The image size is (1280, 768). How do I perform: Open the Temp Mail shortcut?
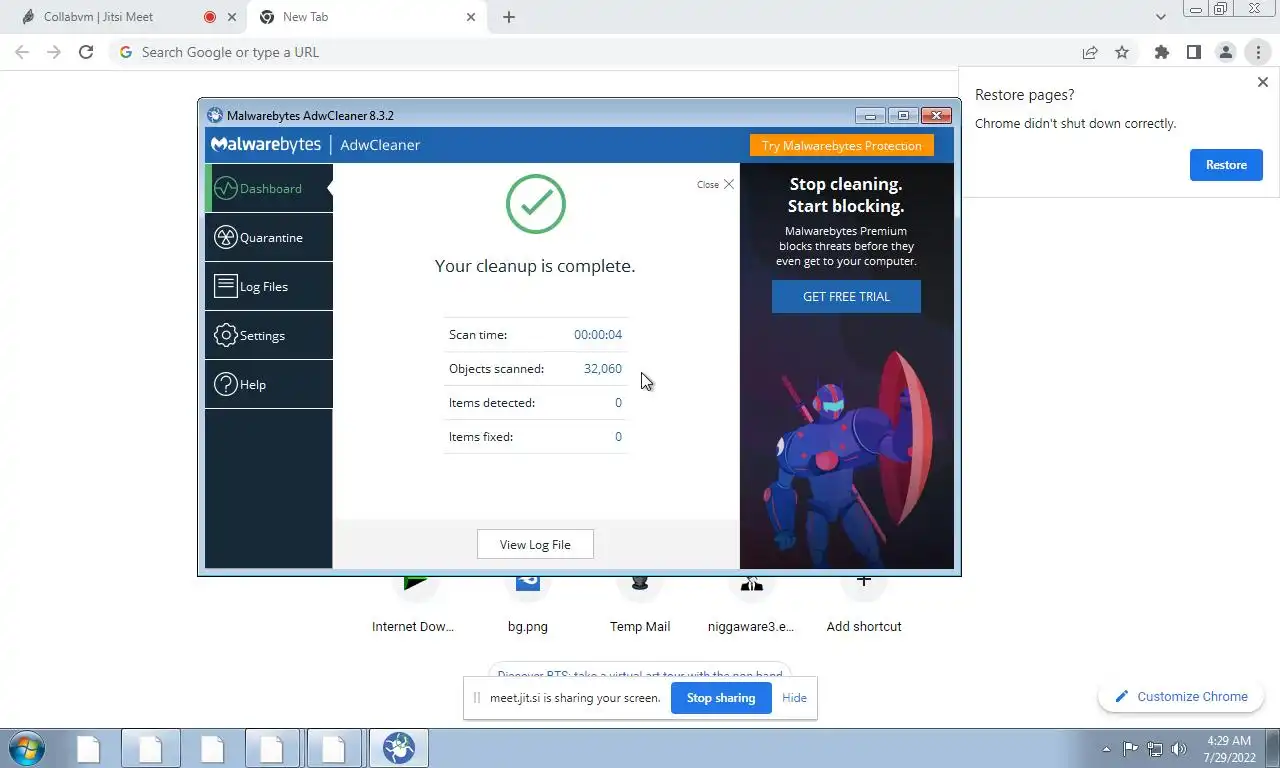[640, 605]
